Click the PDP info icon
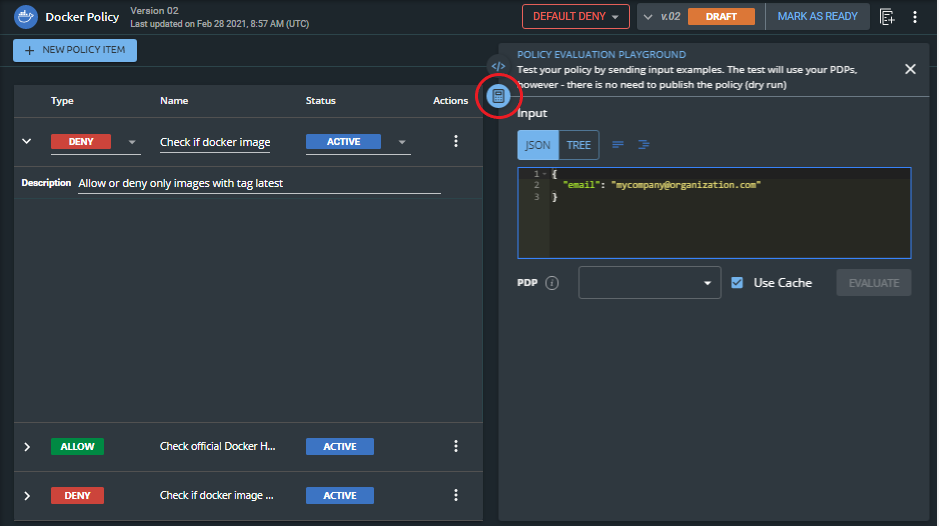This screenshot has height=526, width=939. click(552, 283)
